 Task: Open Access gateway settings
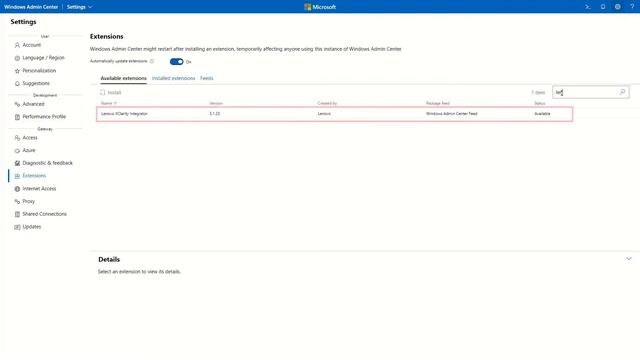(30, 138)
